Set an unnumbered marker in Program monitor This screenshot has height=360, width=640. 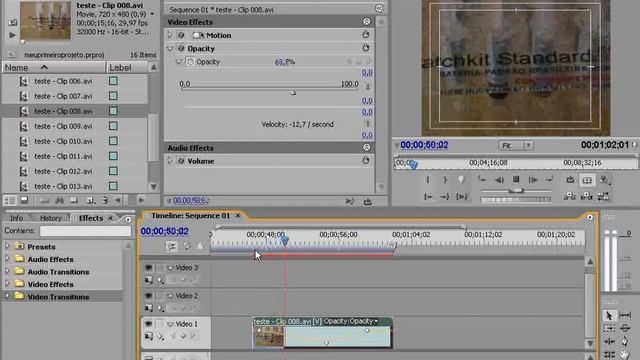click(x=461, y=180)
